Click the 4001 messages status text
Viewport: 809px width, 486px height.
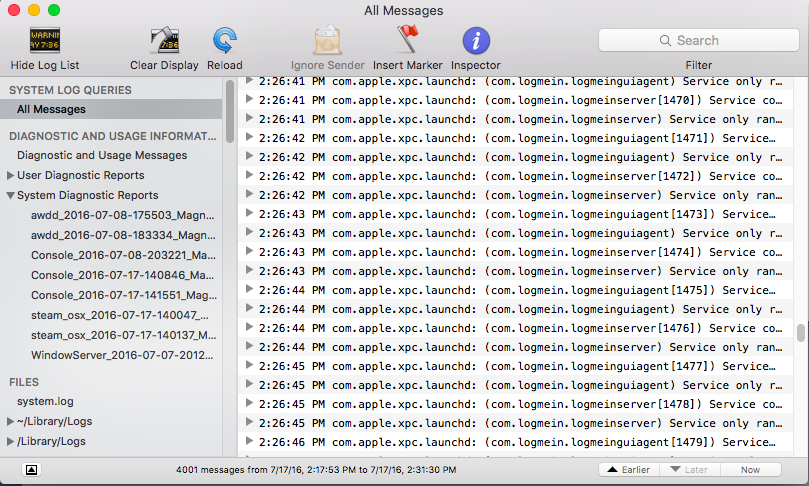tap(316, 470)
